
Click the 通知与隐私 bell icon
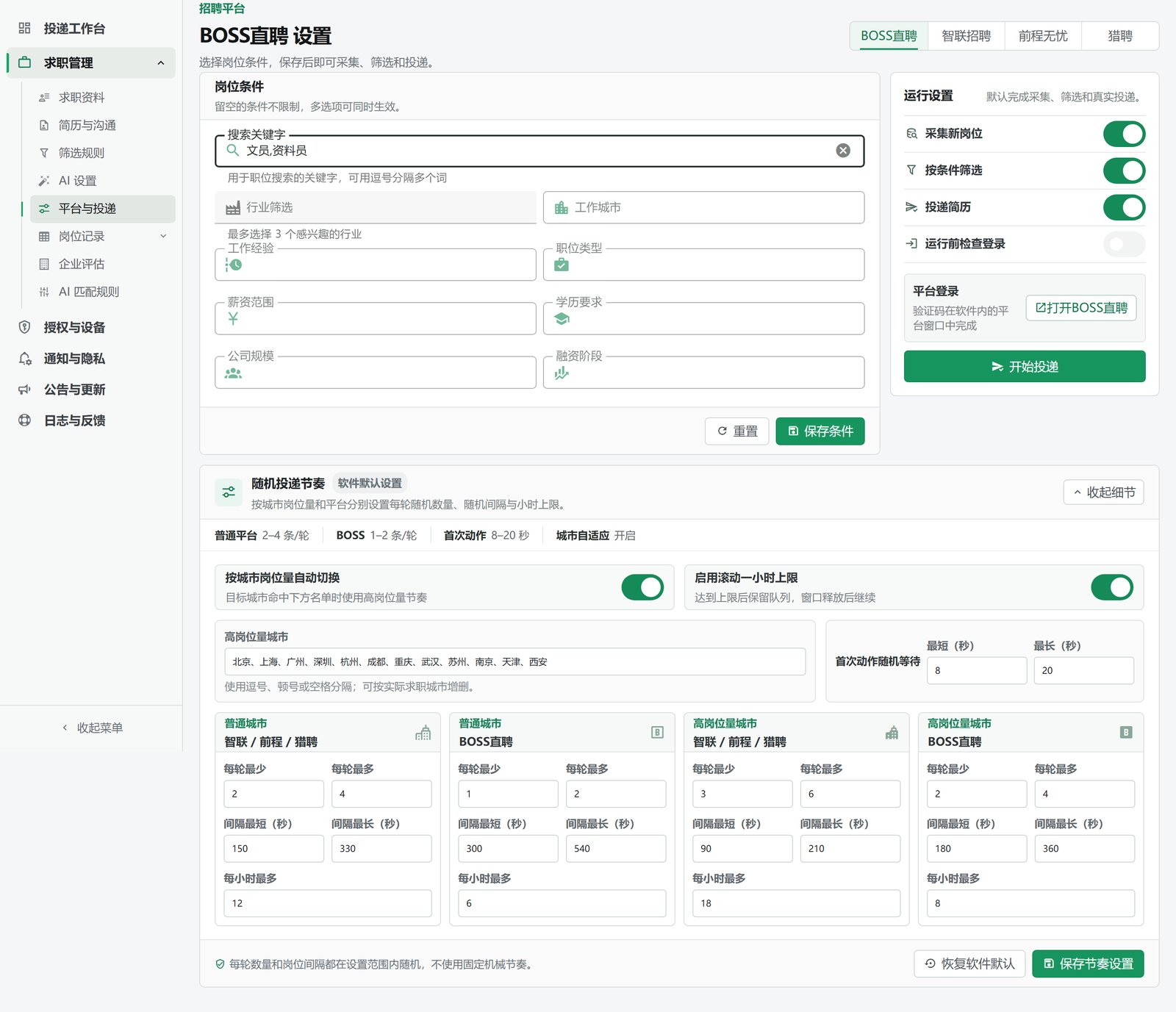[24, 359]
